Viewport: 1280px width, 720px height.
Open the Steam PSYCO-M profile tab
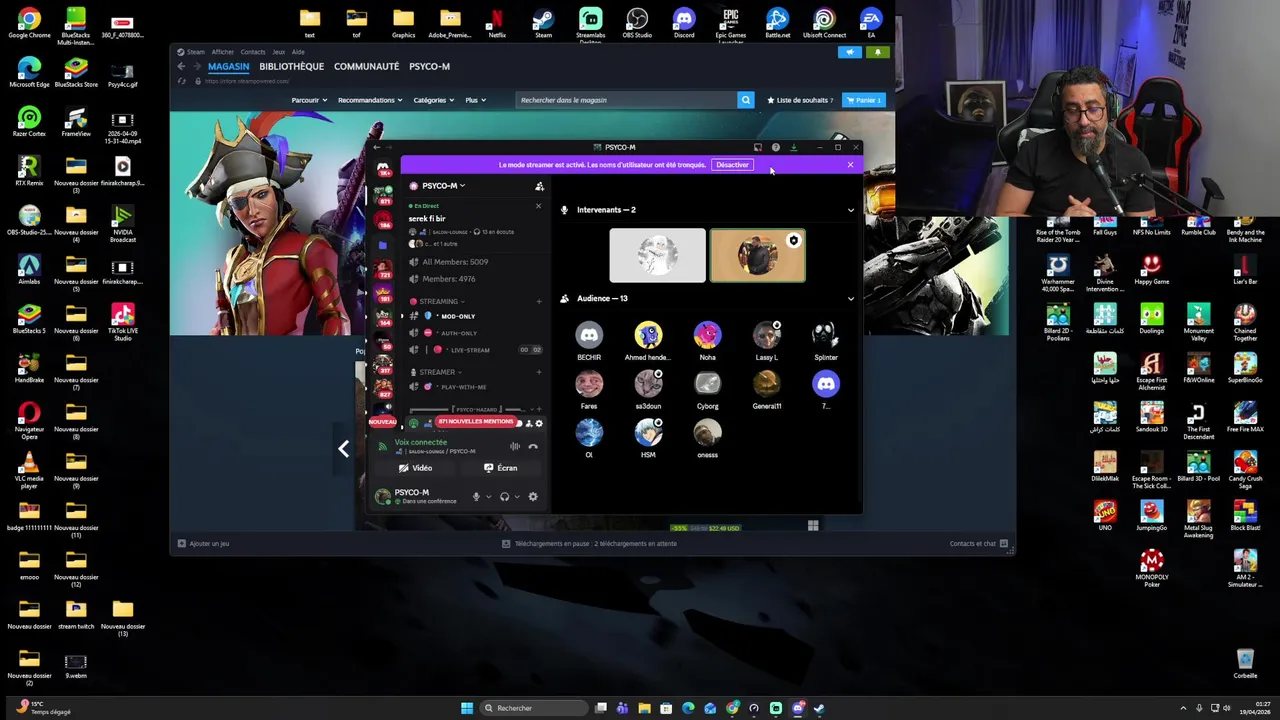429,67
